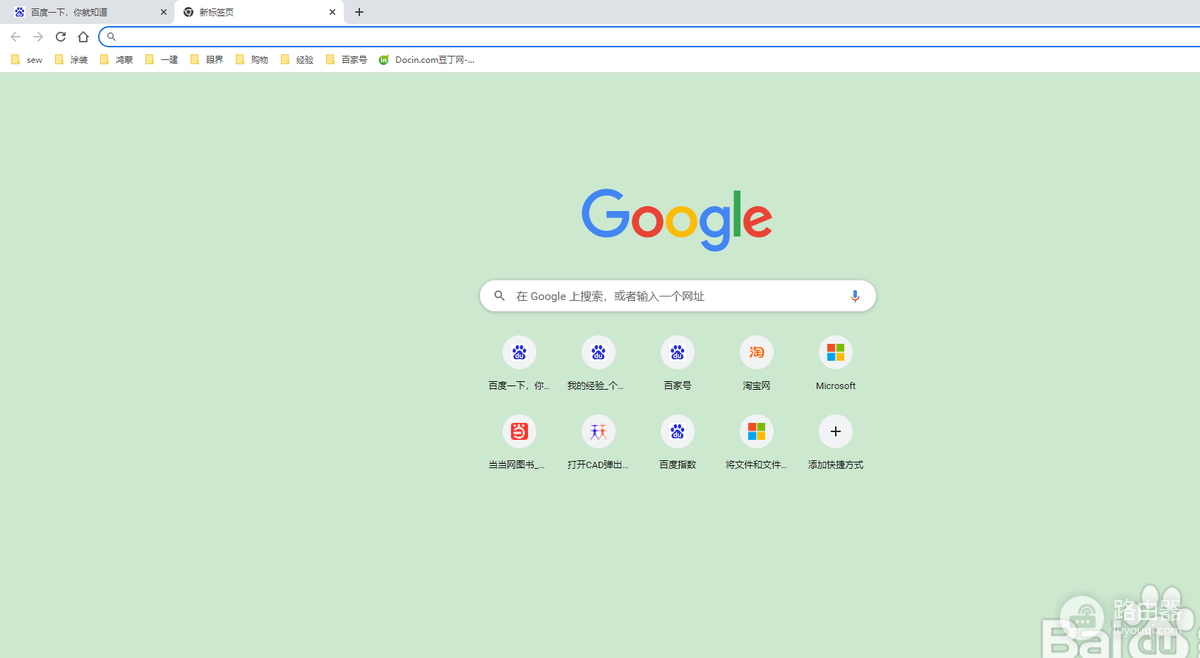Open the 百度指数 shortcut tile
1200x658 pixels.
click(677, 442)
